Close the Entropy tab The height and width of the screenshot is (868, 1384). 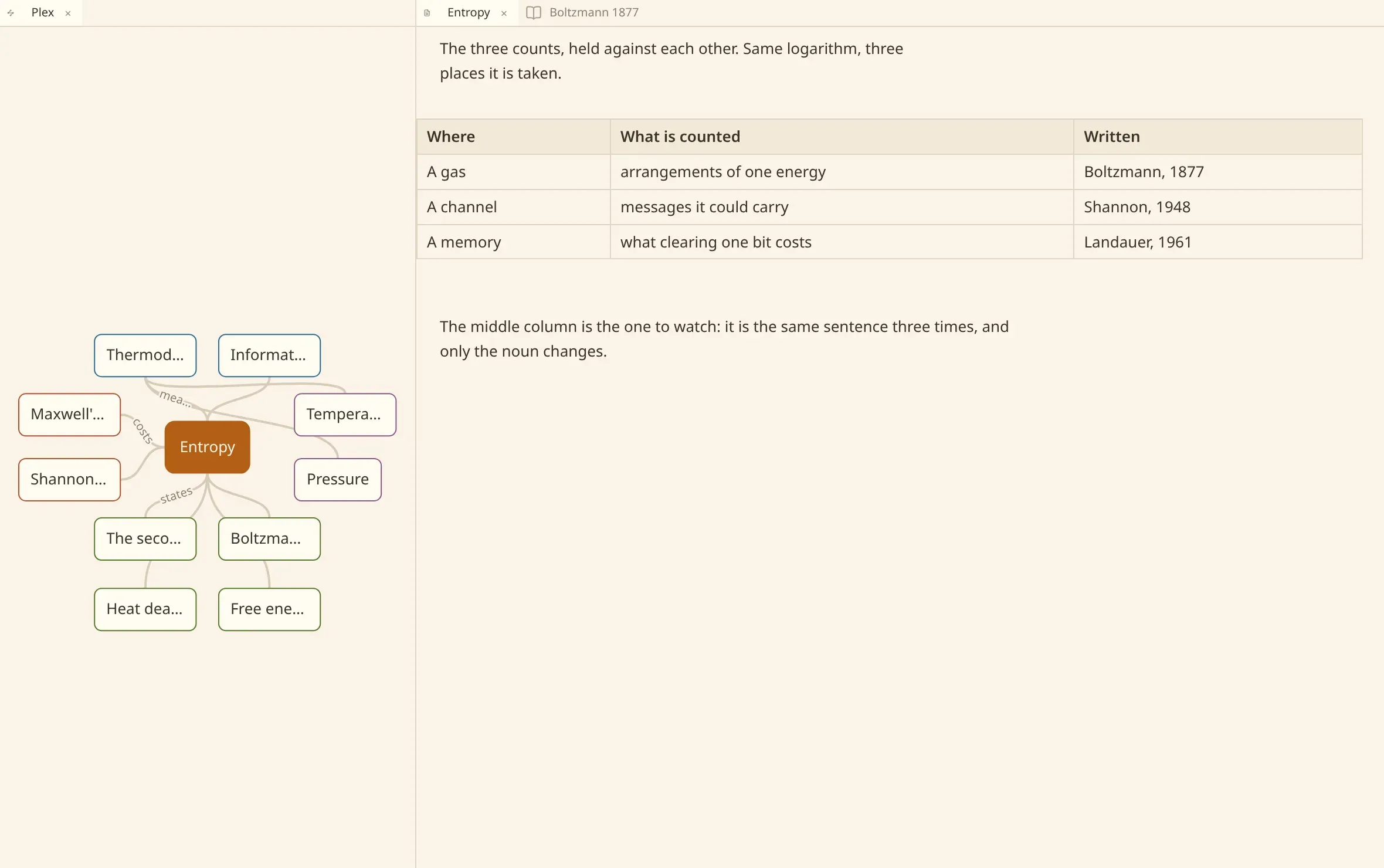pyautogui.click(x=504, y=13)
